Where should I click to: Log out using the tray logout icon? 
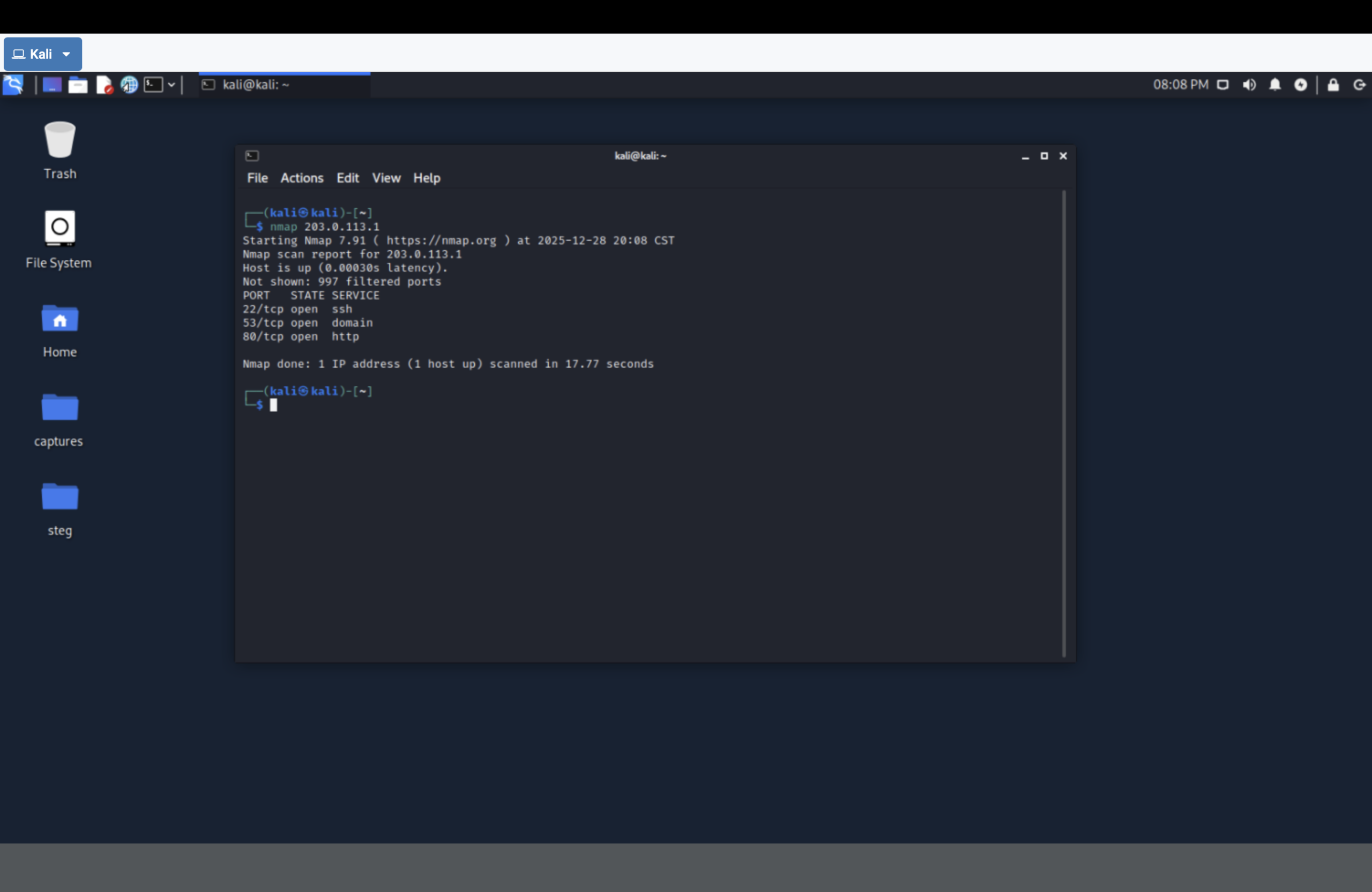click(x=1359, y=85)
